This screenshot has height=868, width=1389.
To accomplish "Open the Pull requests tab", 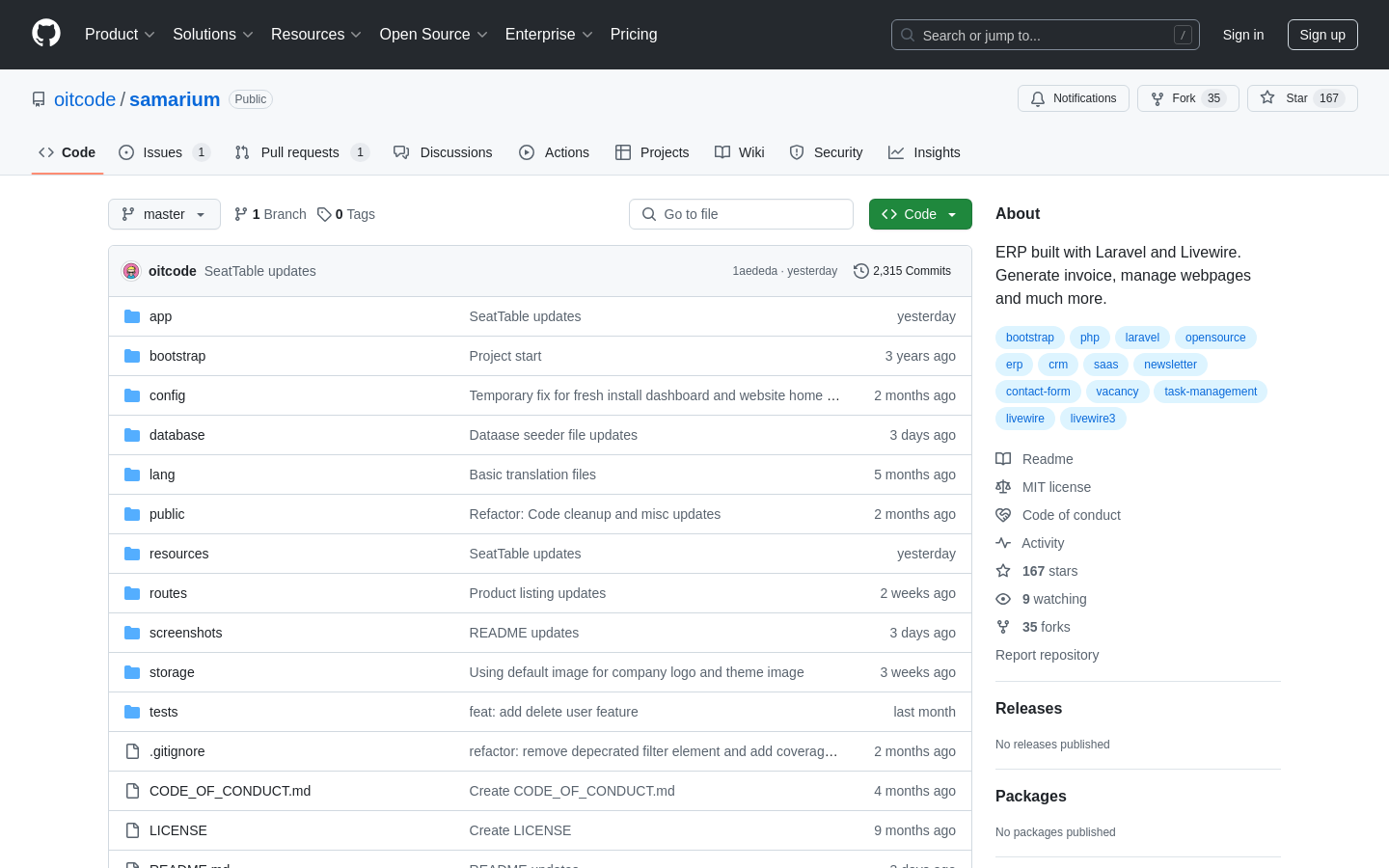I will coord(302,152).
